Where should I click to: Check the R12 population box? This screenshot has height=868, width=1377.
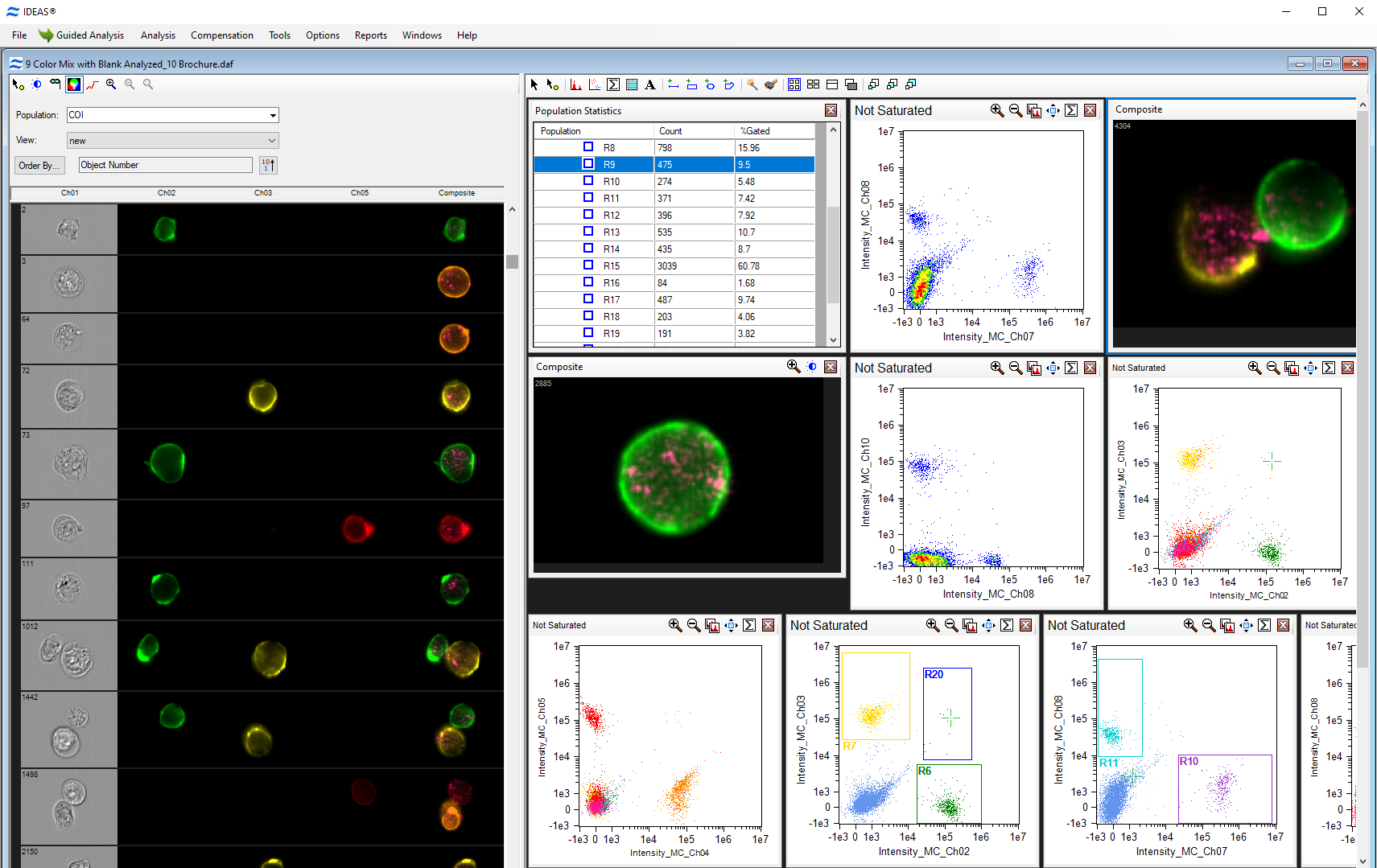click(x=588, y=215)
